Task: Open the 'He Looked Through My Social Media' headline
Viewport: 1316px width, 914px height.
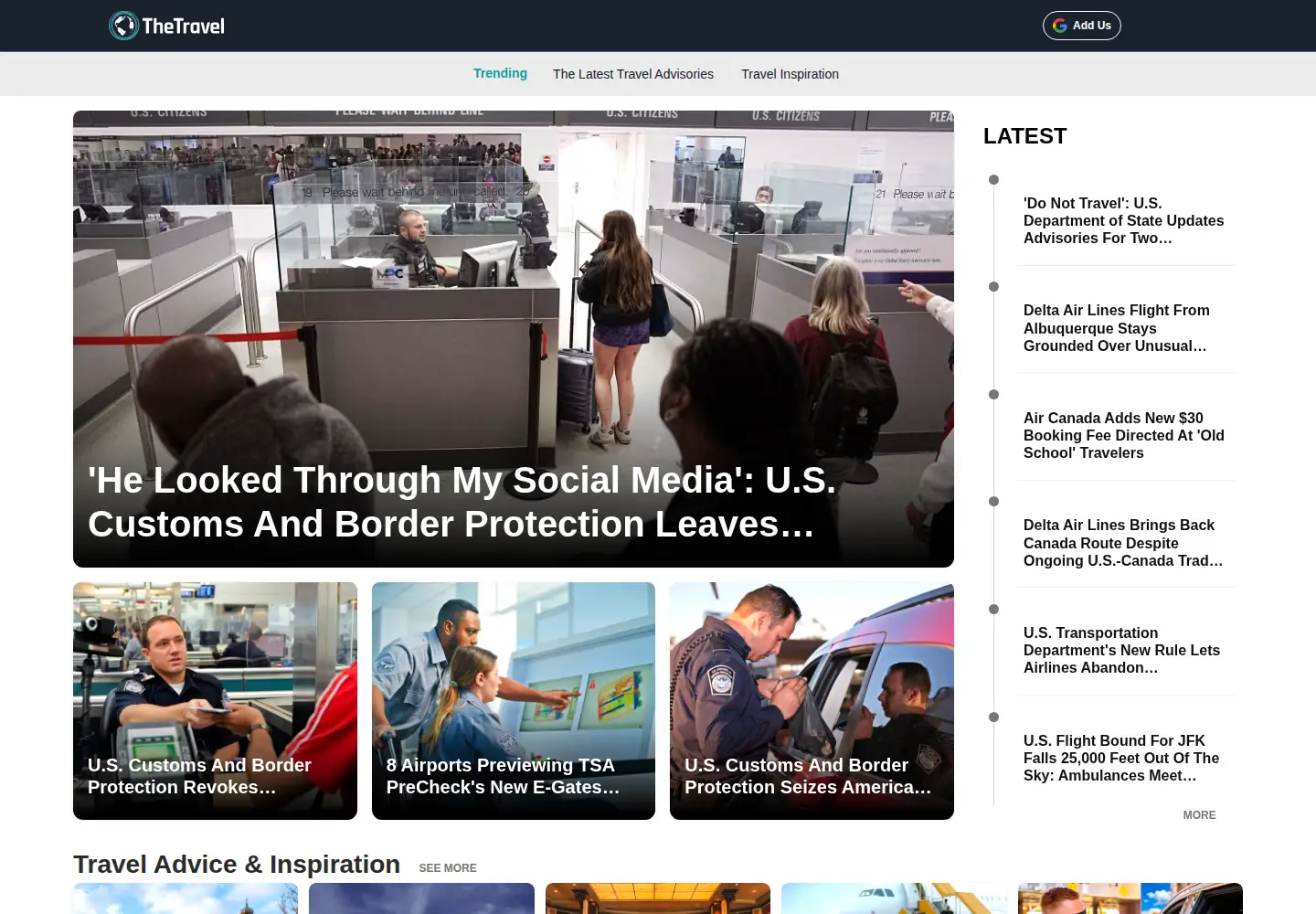Action: pos(462,502)
